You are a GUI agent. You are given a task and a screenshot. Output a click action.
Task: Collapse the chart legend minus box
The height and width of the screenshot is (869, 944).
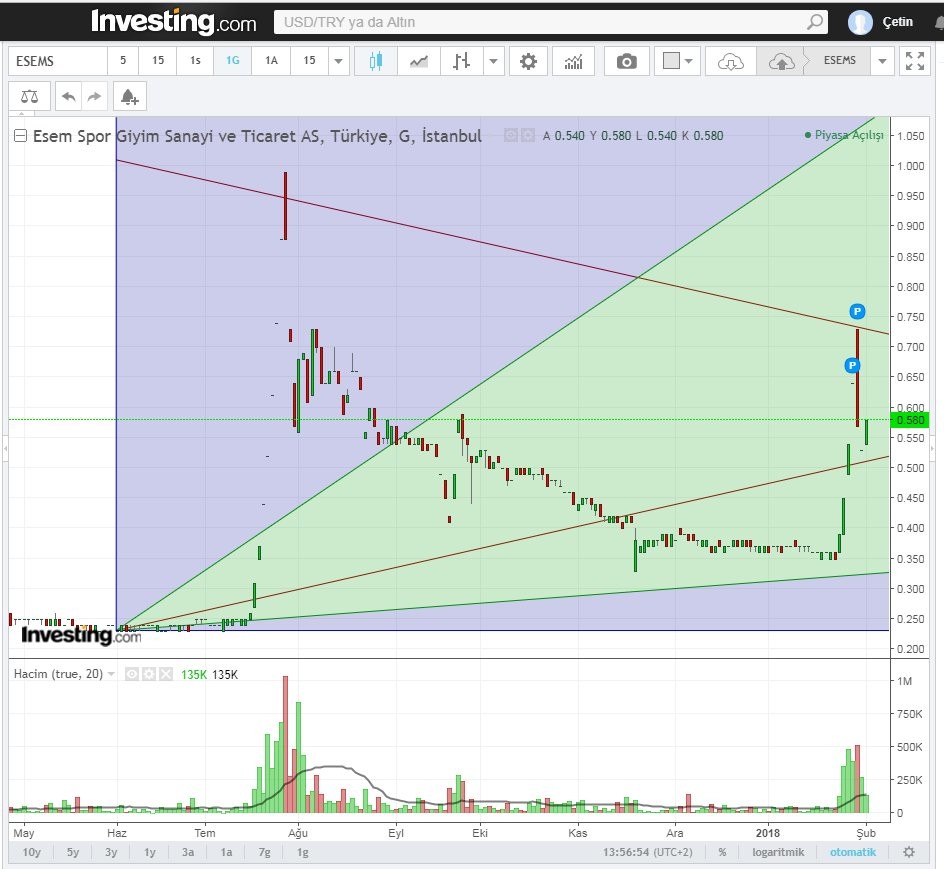[x=20, y=135]
